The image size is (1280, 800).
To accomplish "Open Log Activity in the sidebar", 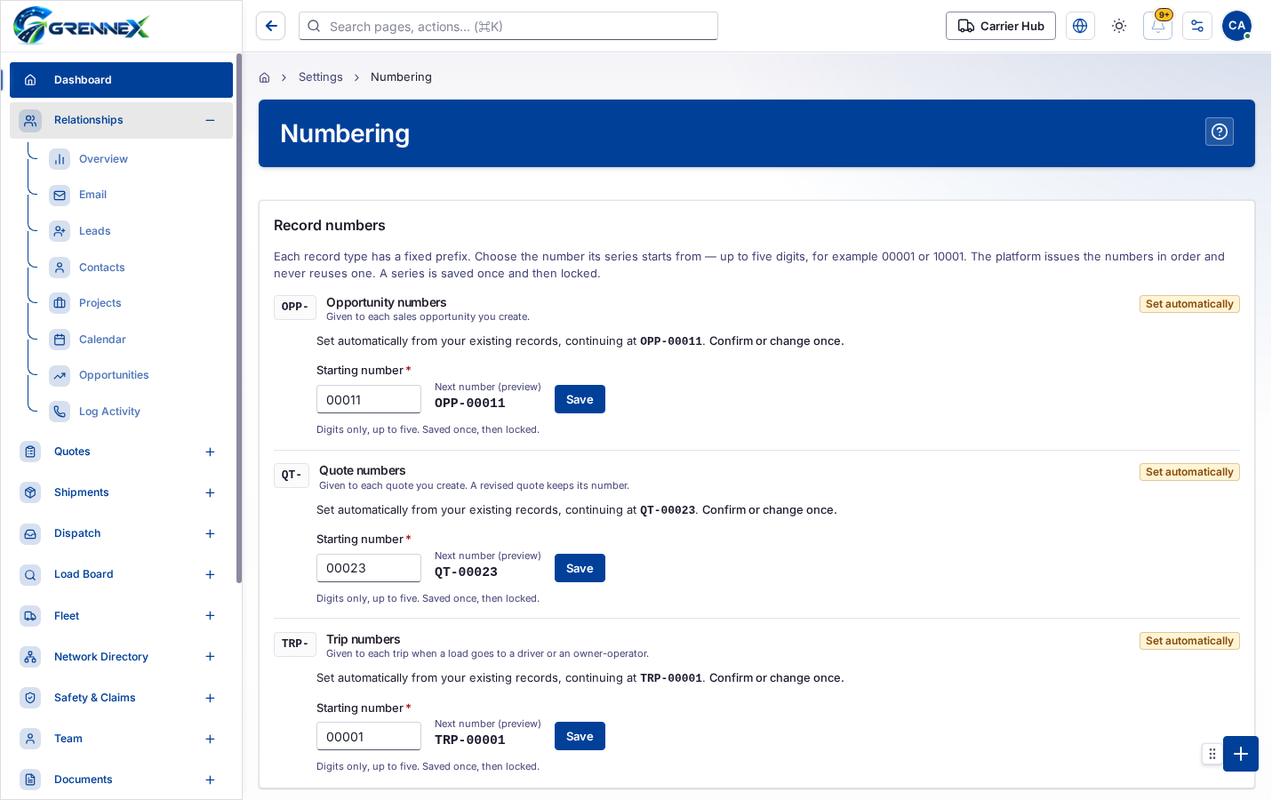I will coord(109,411).
